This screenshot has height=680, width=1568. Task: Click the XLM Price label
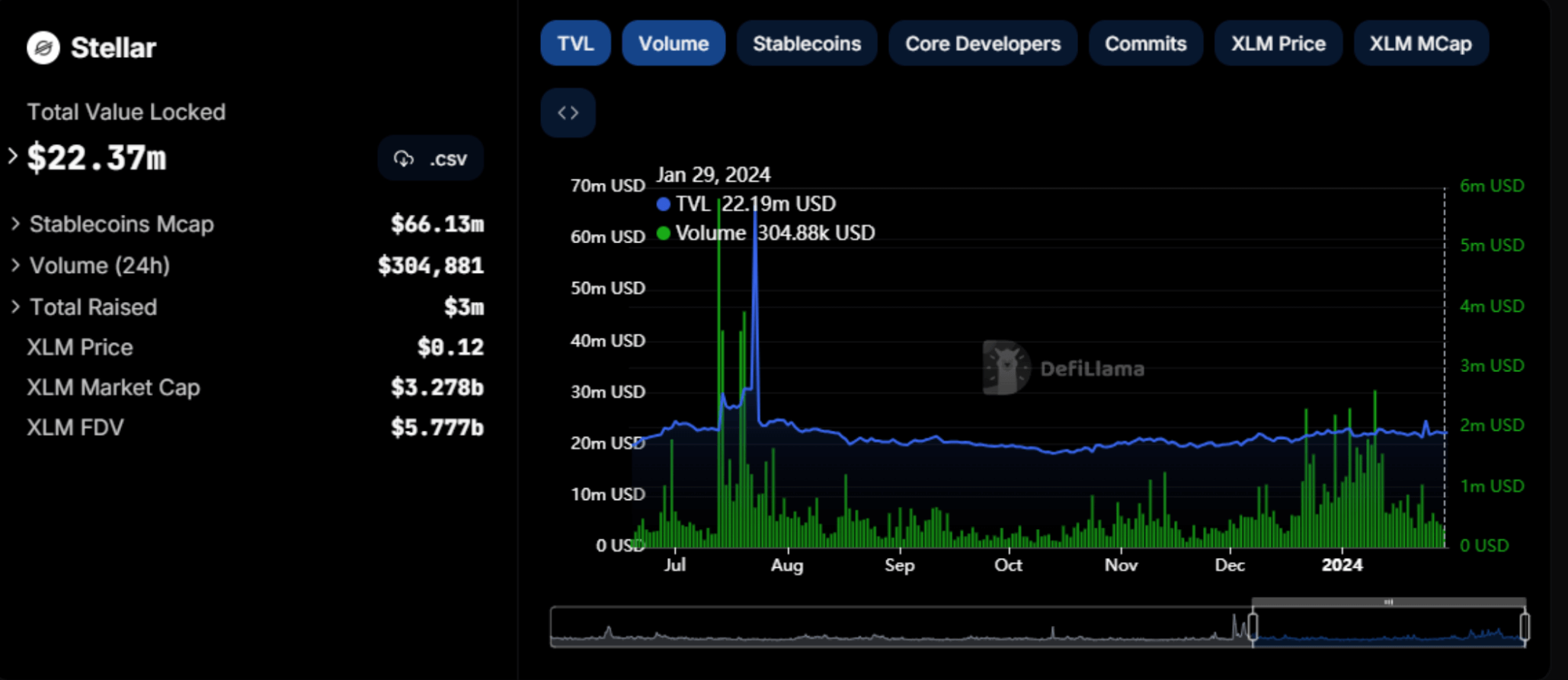coord(80,347)
